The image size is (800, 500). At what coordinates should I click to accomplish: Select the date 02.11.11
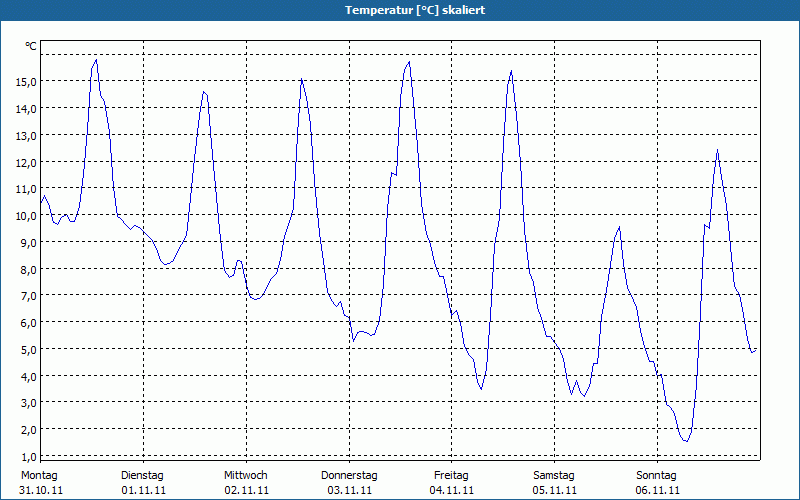click(x=246, y=491)
